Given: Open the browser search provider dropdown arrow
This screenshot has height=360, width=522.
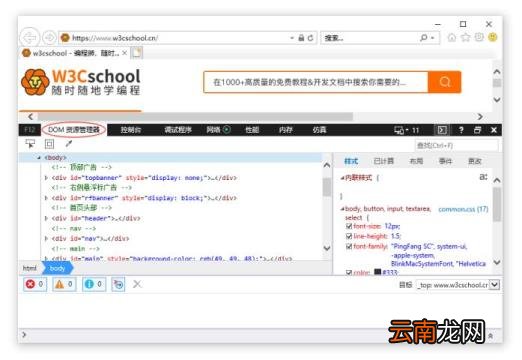Looking at the screenshot, I should click(x=432, y=38).
